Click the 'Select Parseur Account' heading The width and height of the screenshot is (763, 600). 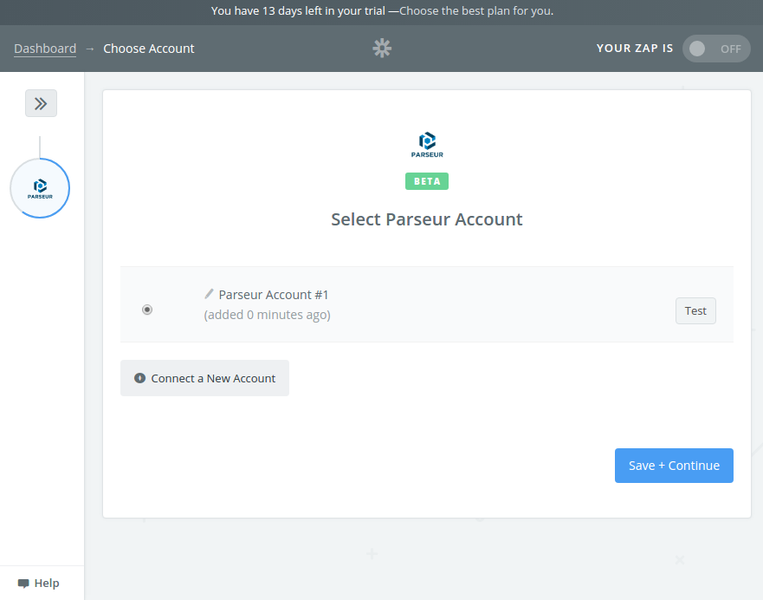coord(427,219)
